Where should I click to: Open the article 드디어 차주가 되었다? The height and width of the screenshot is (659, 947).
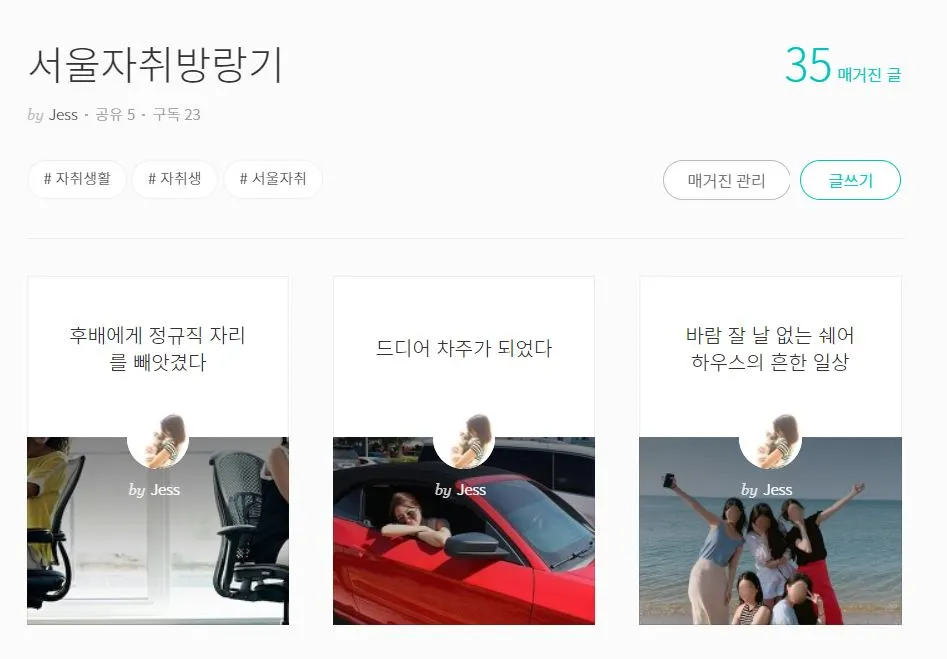point(464,349)
